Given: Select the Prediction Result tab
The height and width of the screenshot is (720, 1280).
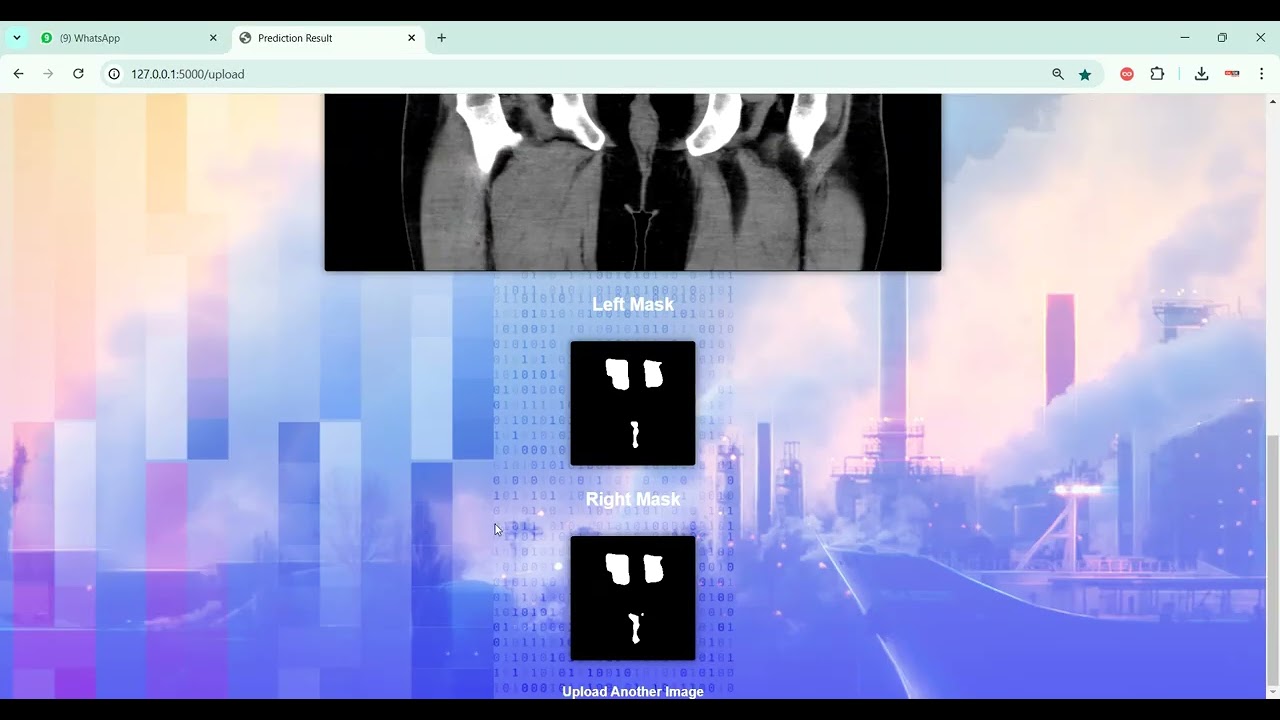Looking at the screenshot, I should coord(328,38).
